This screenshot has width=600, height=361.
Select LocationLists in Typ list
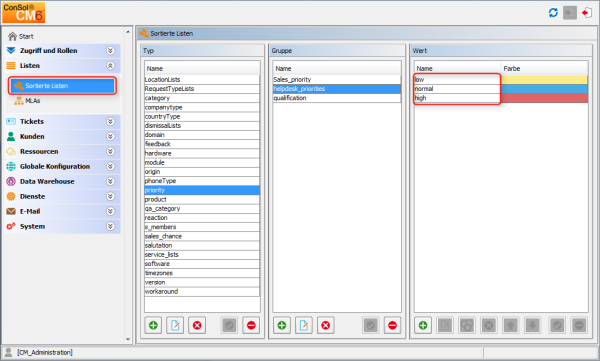click(202, 79)
